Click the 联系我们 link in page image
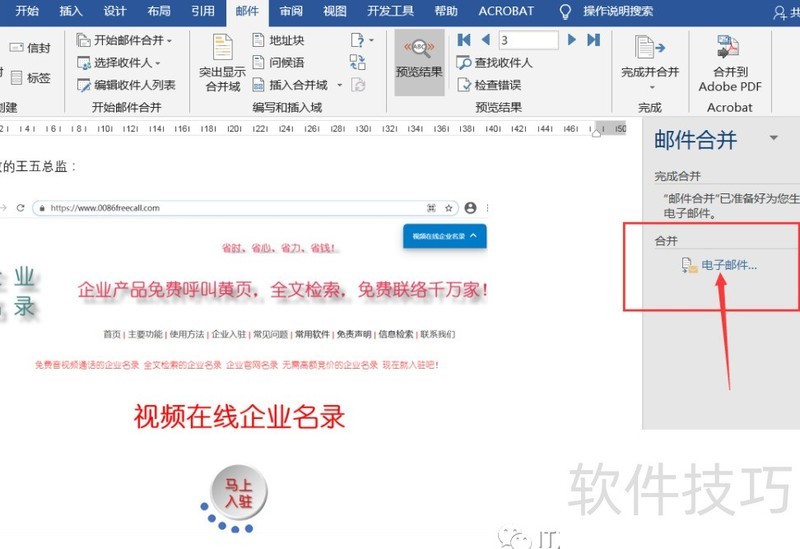Screen dimensions: 800x549 437,334
